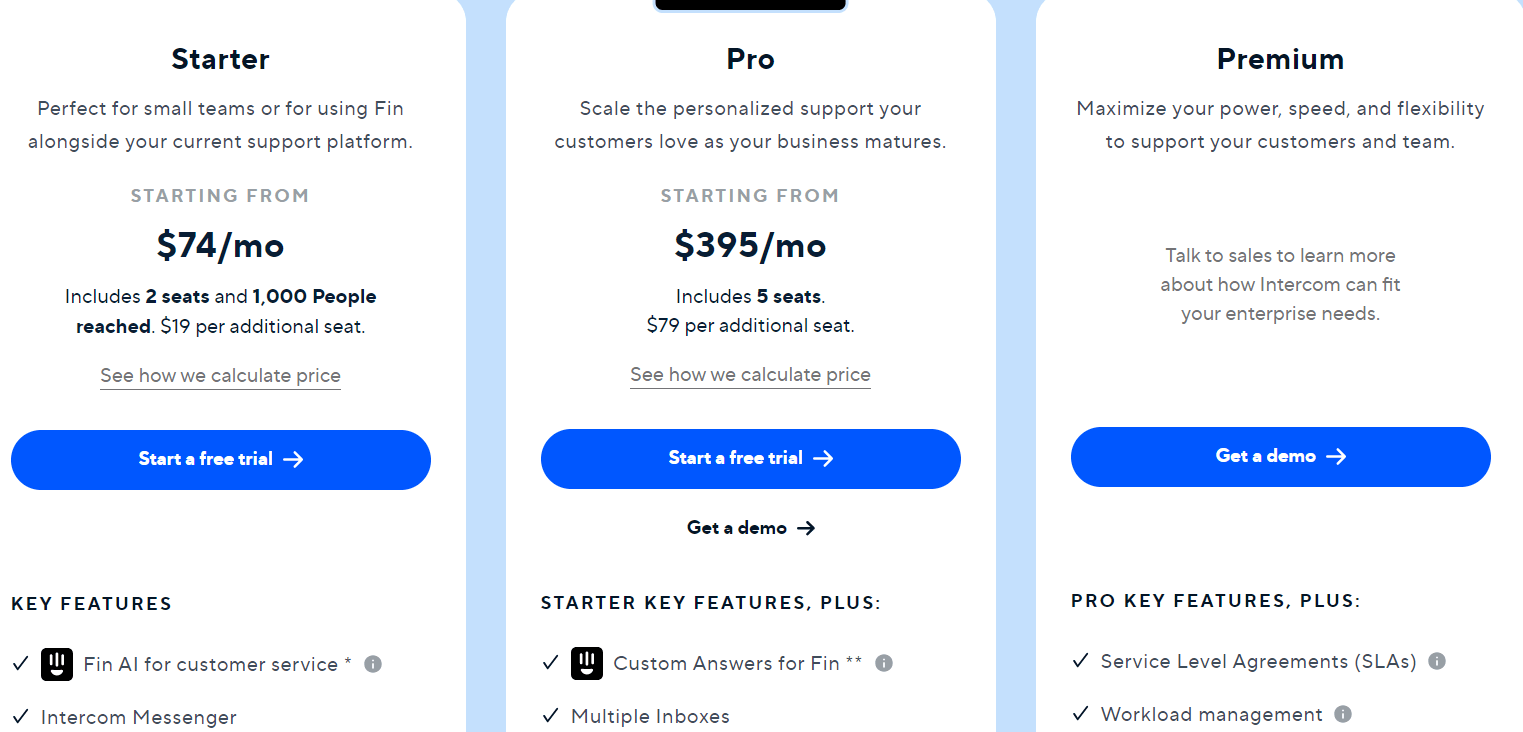Open Pro's See how we calculate price
The width and height of the screenshot is (1523, 732).
(x=750, y=375)
